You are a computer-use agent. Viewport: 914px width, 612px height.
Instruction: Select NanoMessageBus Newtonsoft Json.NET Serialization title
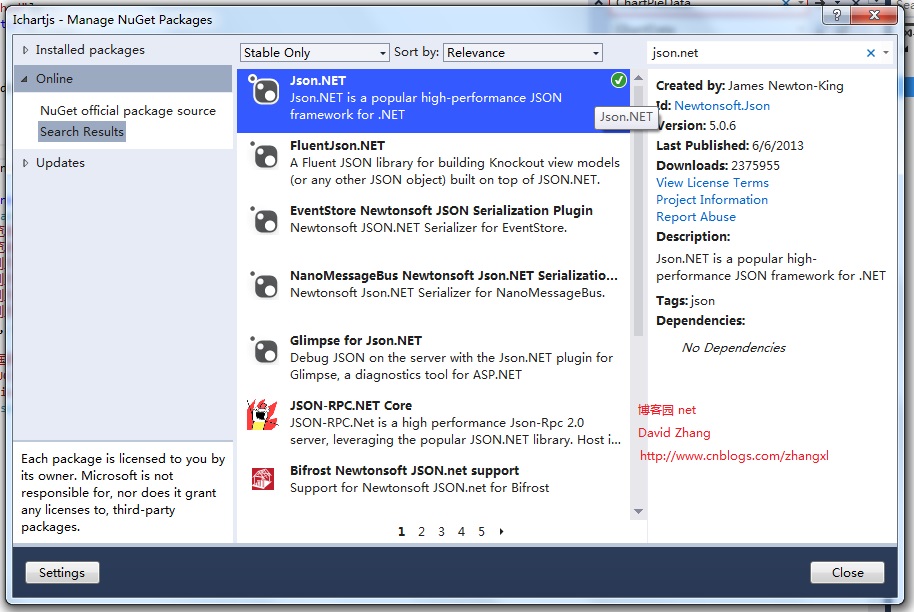click(454, 276)
